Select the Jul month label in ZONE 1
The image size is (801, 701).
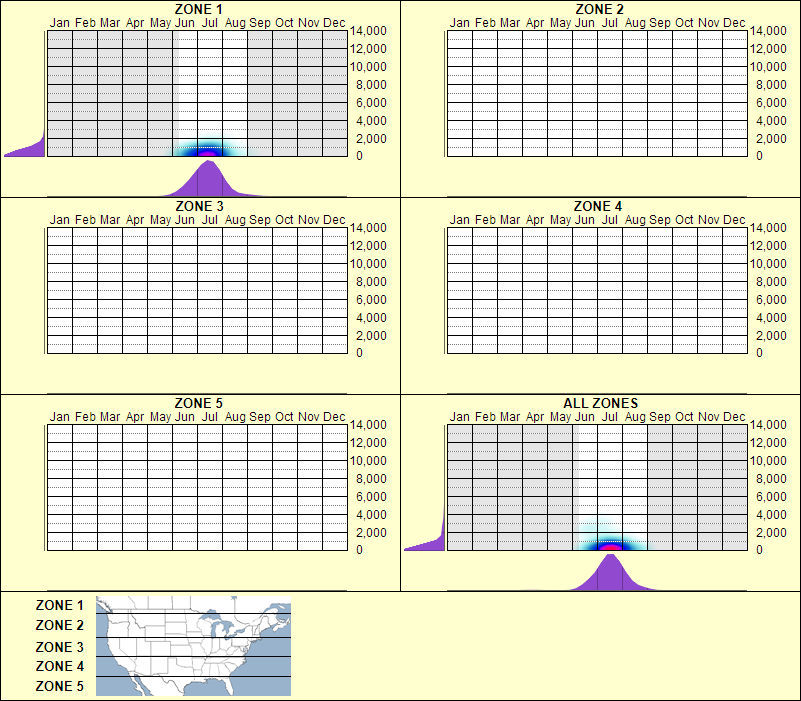(x=209, y=22)
